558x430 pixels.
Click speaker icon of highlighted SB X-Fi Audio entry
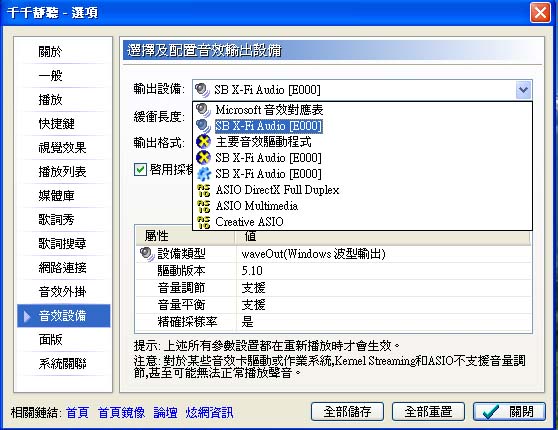click(x=203, y=126)
